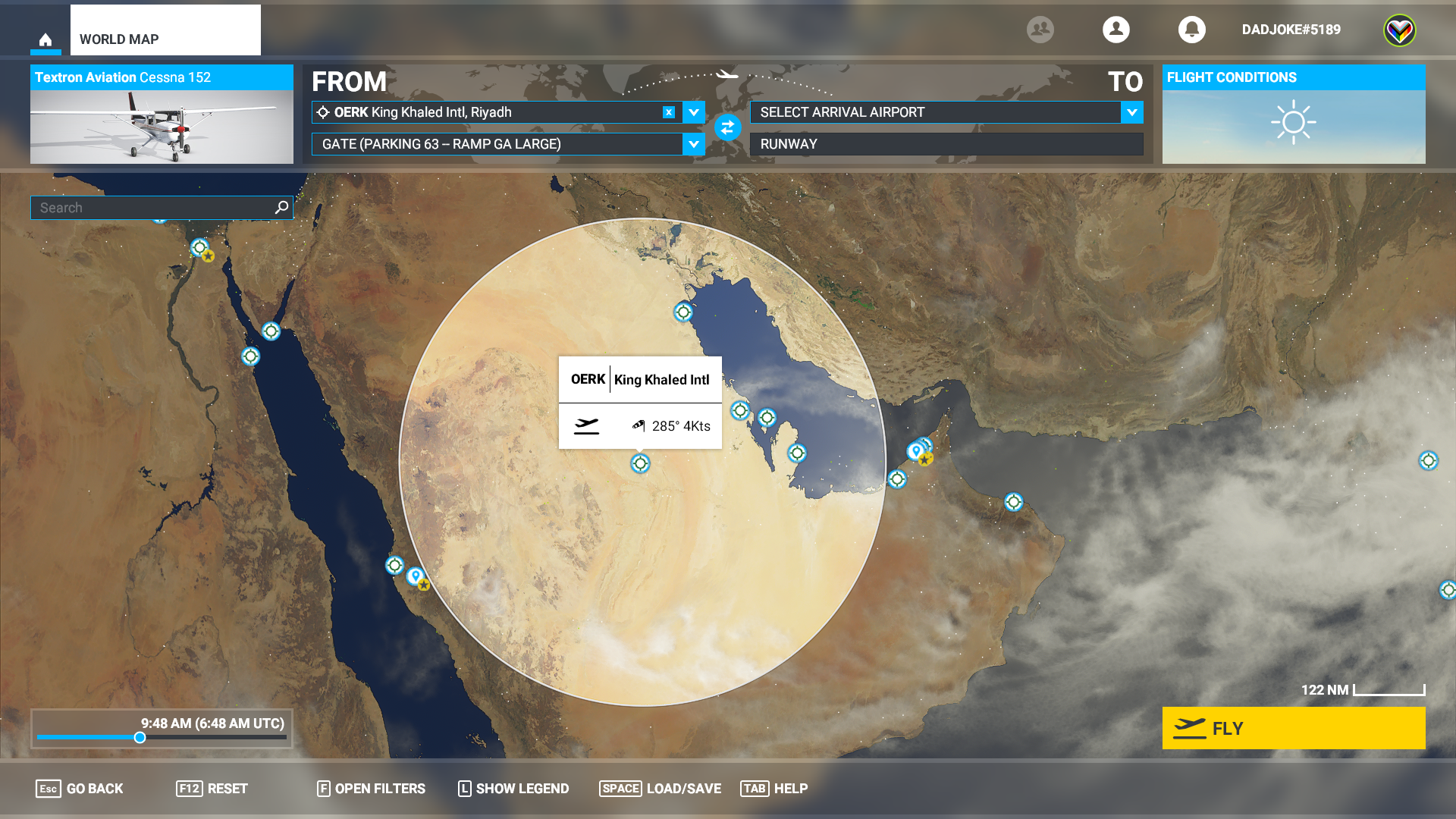Click the yellow FLY button
Viewport: 1456px width, 819px height.
pyautogui.click(x=1294, y=728)
